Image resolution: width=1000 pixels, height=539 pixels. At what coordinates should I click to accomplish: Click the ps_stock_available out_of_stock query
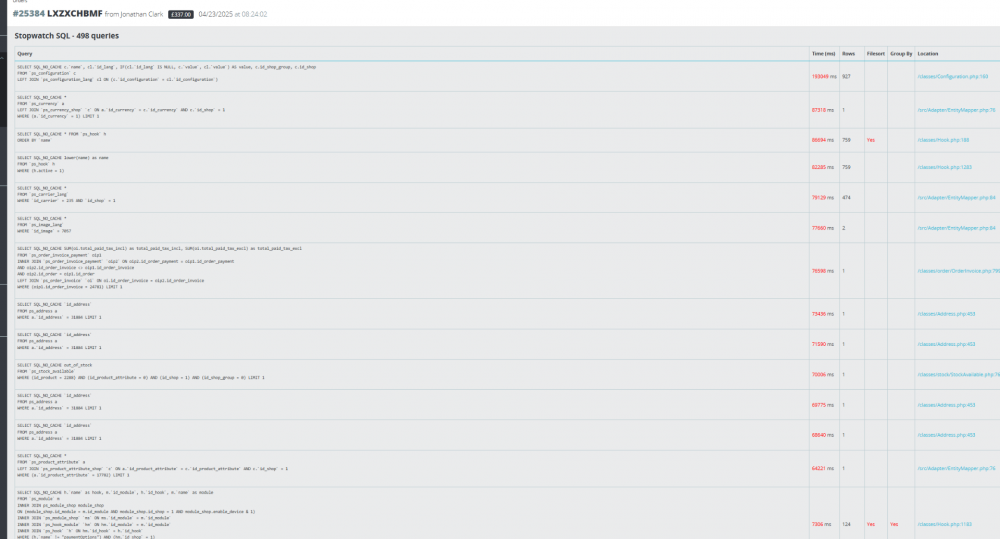(x=141, y=371)
